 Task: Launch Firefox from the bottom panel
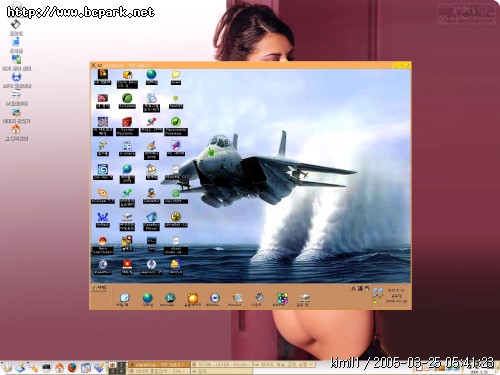[x=72, y=368]
